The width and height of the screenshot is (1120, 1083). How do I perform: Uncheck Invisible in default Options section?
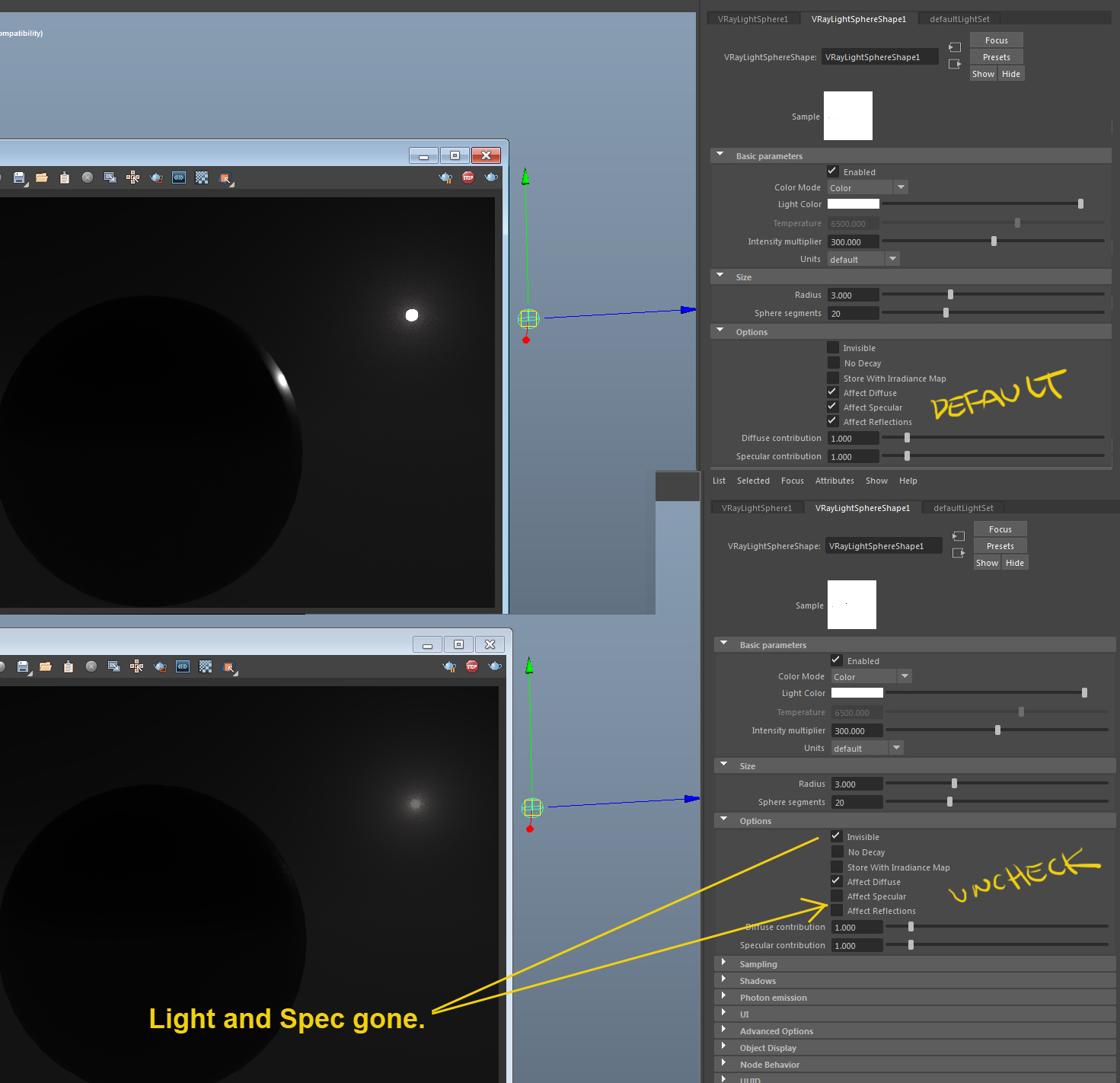pyautogui.click(x=833, y=347)
